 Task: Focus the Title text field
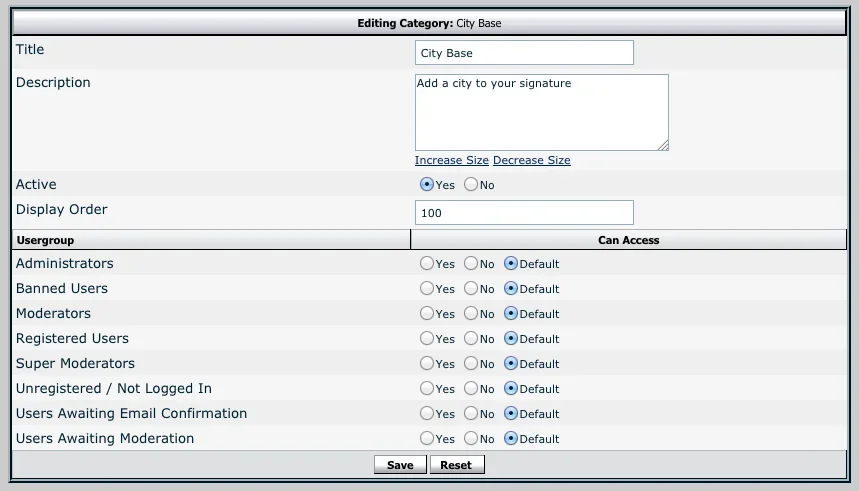point(524,53)
